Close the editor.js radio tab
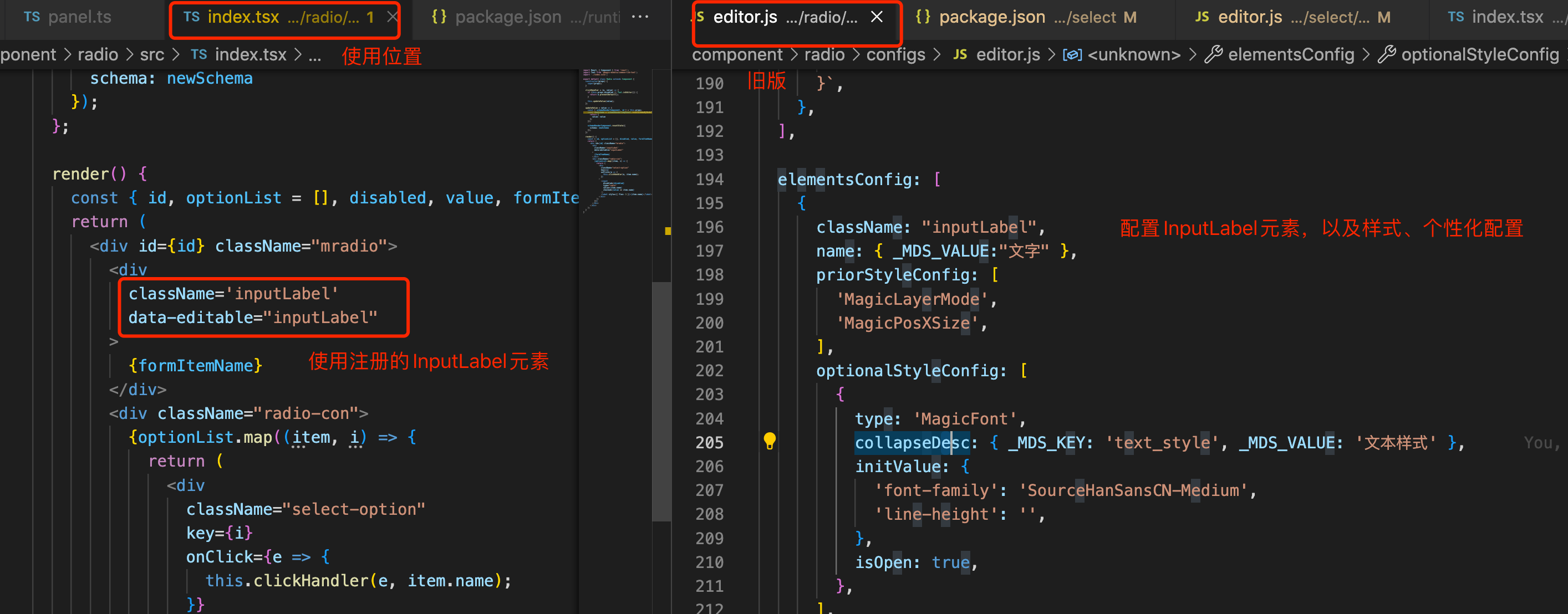The height and width of the screenshot is (614, 1568). click(x=876, y=17)
